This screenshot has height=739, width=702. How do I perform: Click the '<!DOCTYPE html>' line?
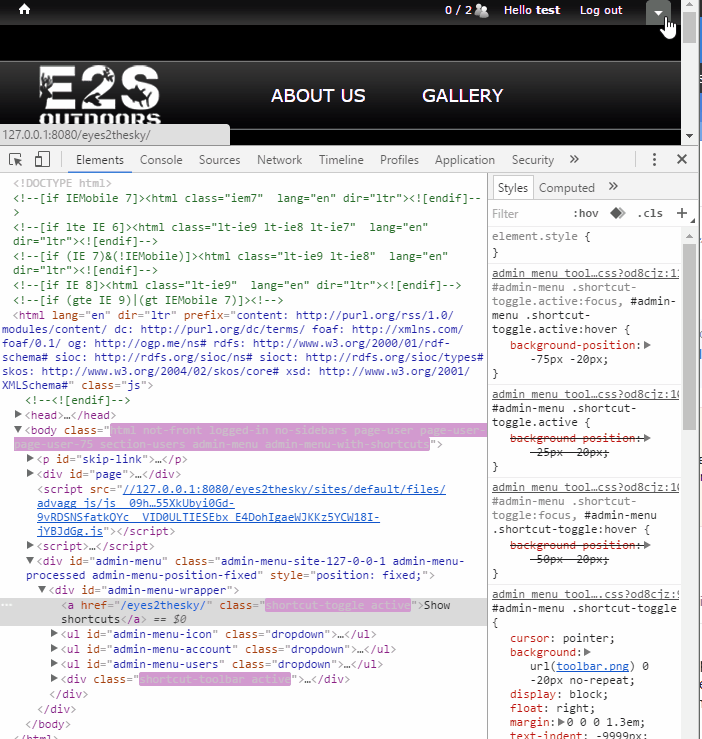click(x=62, y=183)
